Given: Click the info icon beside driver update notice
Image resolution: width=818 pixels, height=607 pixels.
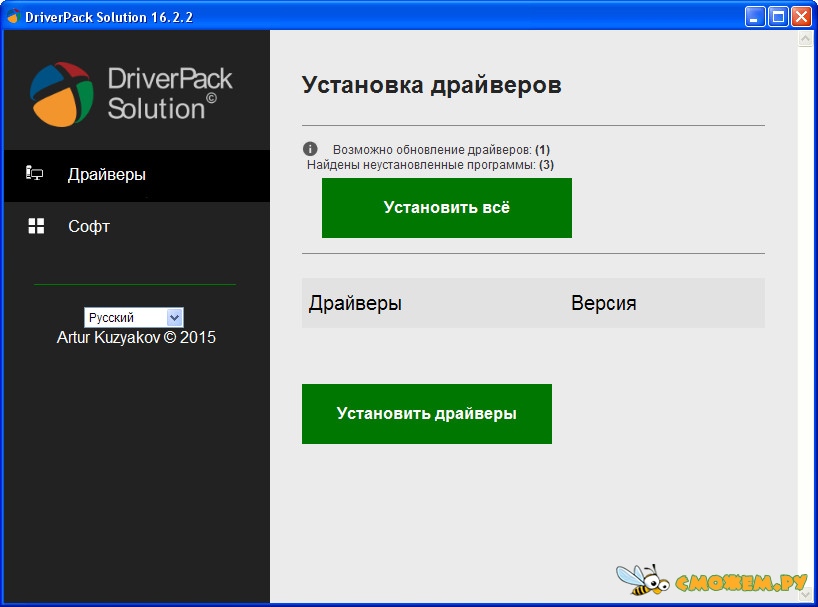Looking at the screenshot, I should [310, 149].
